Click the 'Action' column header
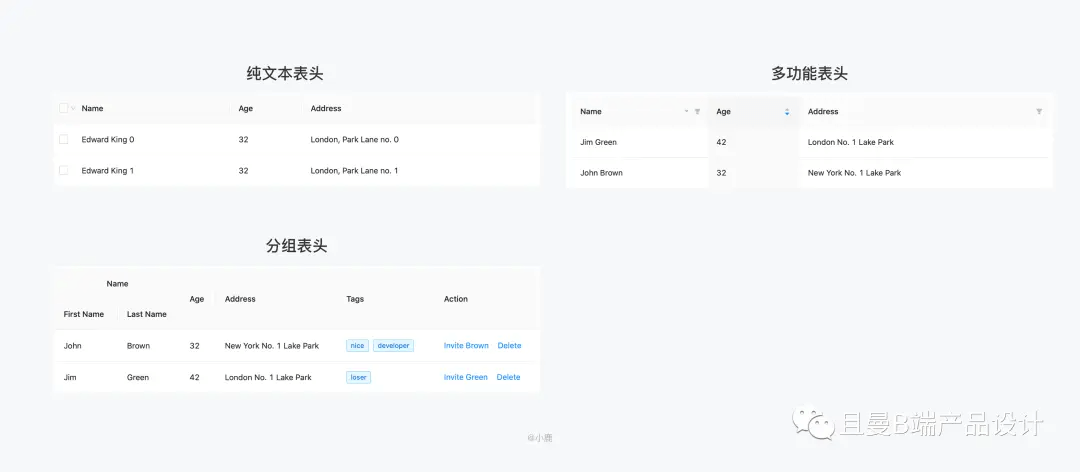Screen dimensions: 1080x472 [456, 299]
